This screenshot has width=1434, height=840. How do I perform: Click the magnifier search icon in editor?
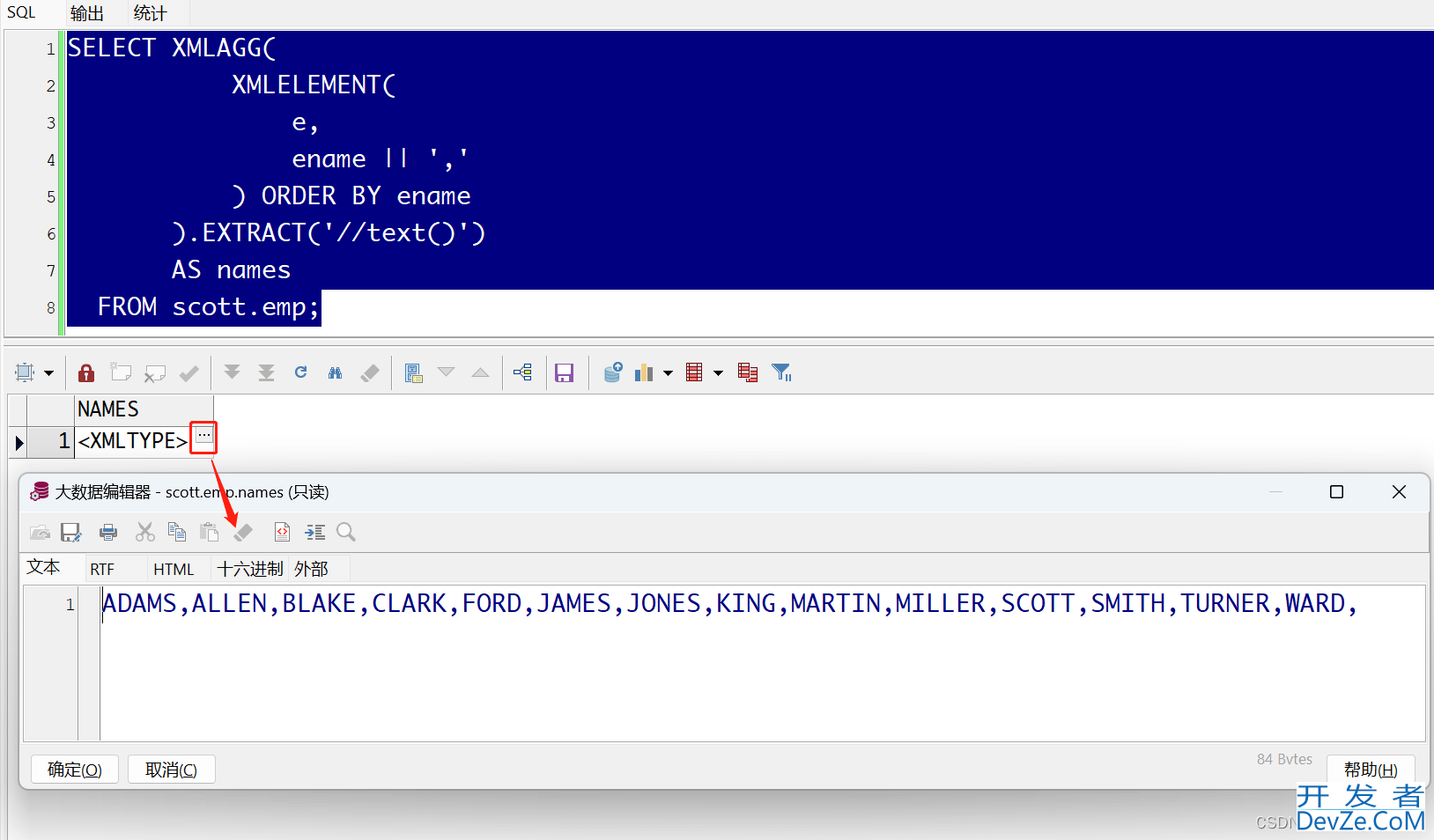[346, 532]
